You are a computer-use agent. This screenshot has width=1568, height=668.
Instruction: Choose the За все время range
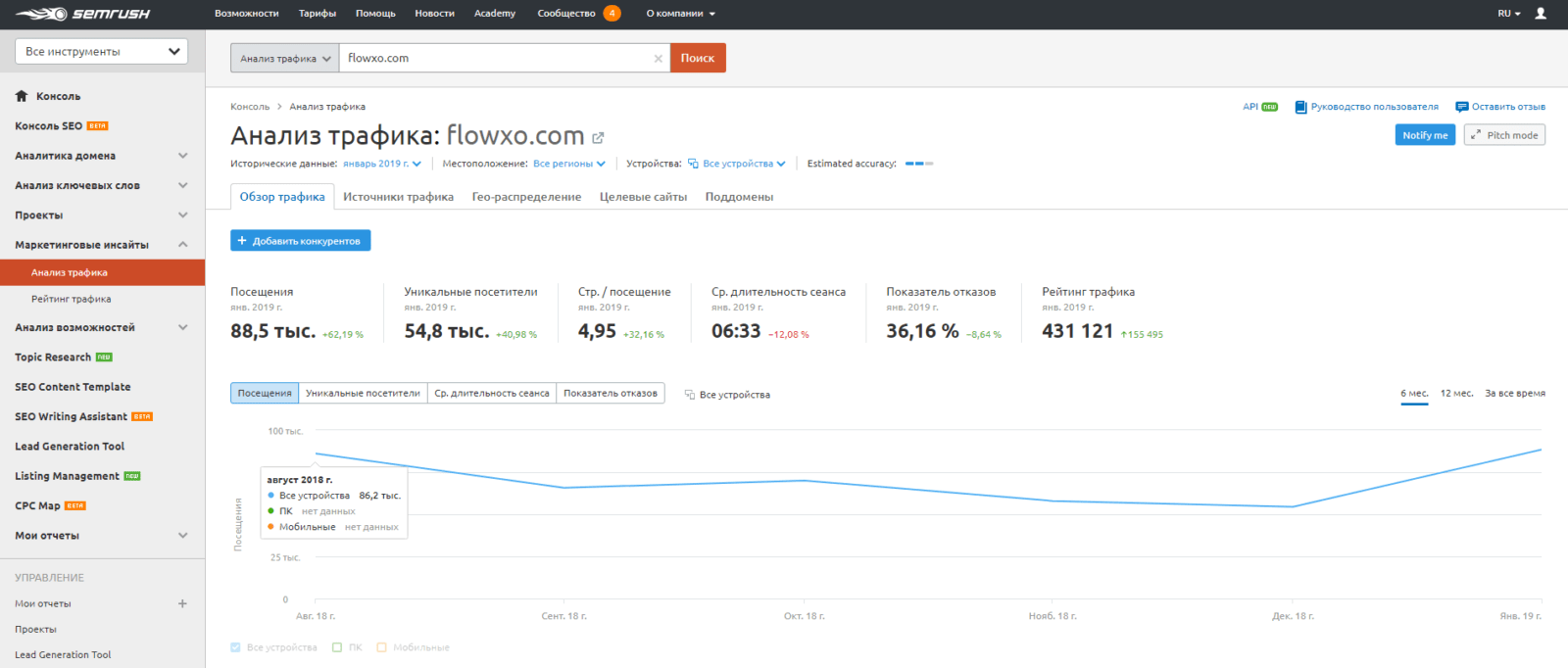[x=1515, y=393]
